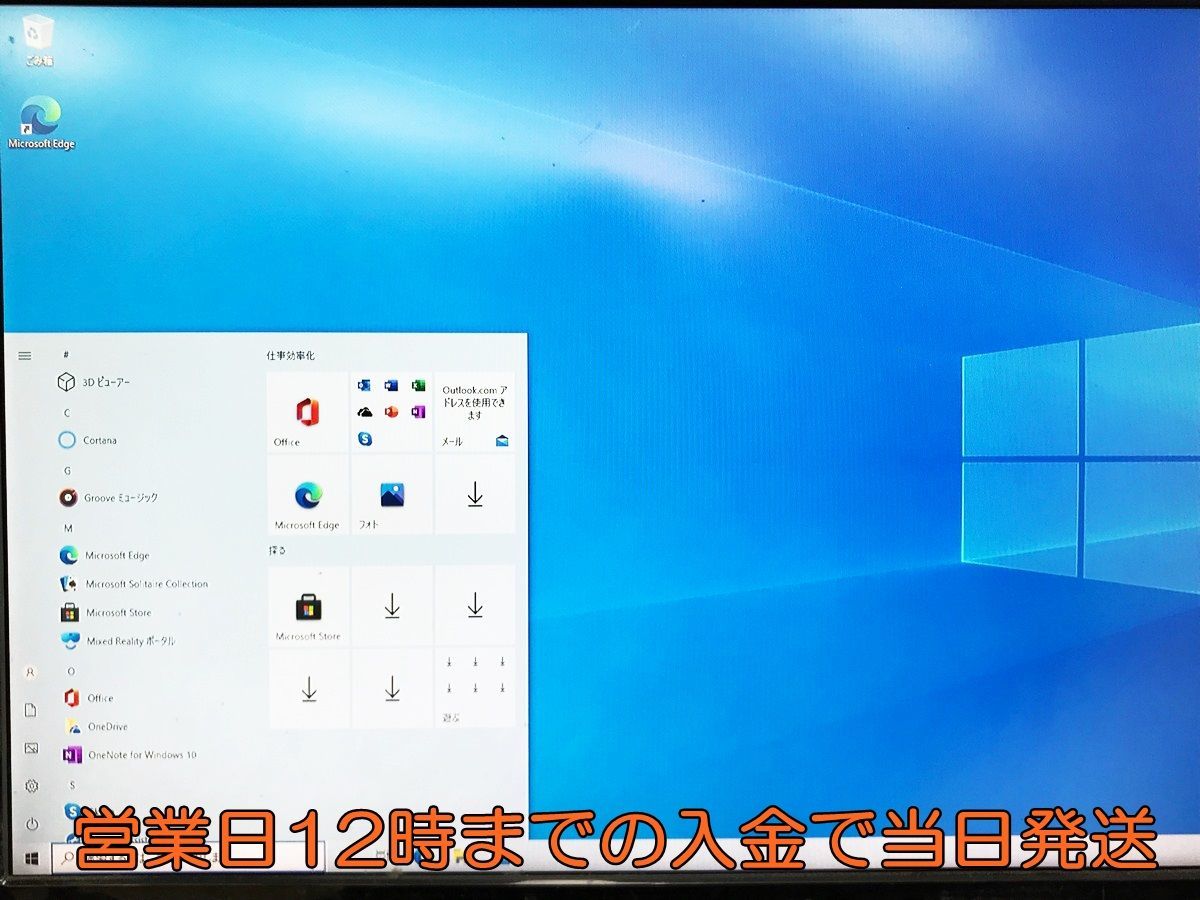Click the download tile beside フォト tile
The height and width of the screenshot is (900, 1200).
[475, 494]
